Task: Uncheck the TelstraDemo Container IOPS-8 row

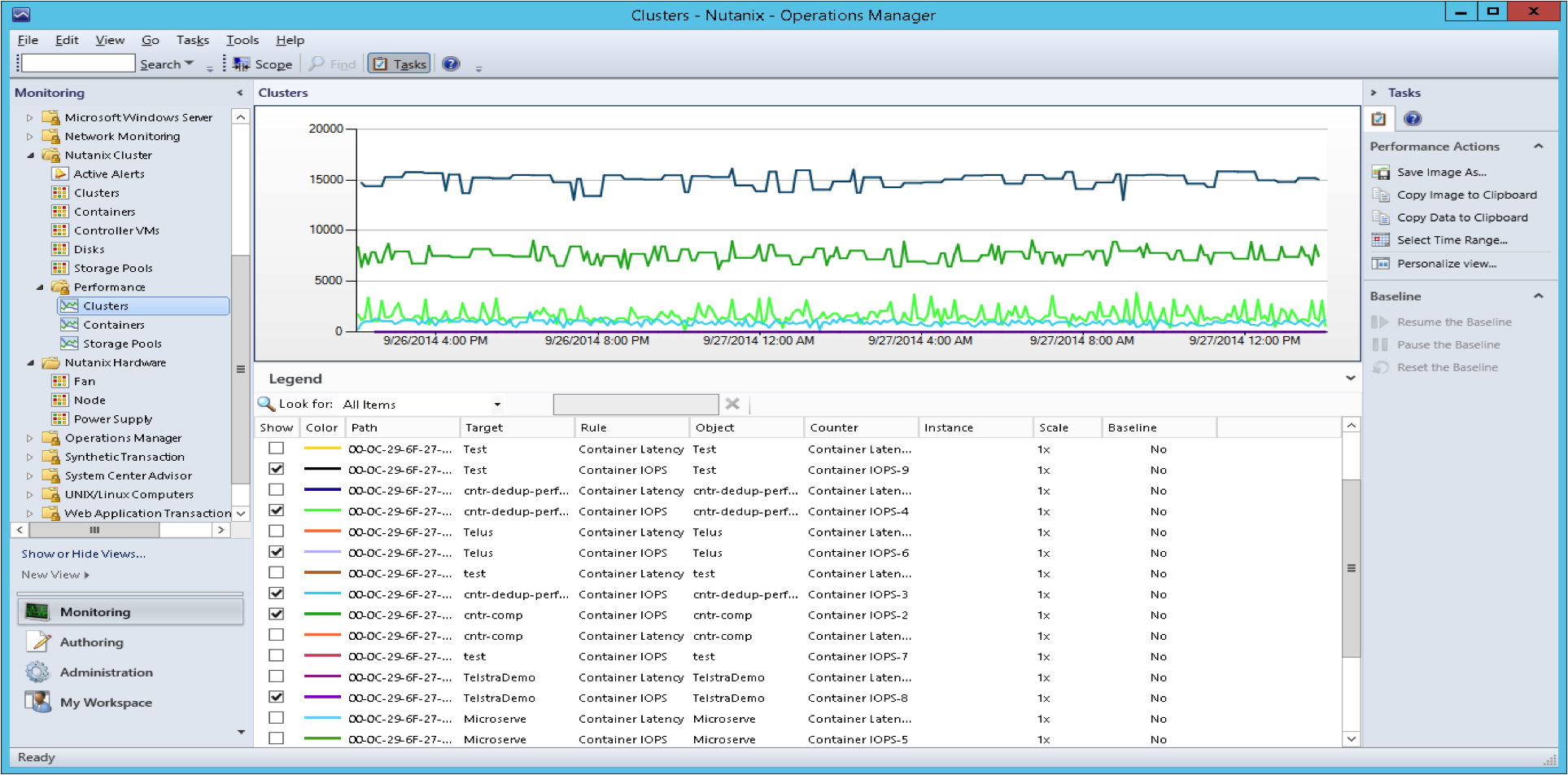Action: [x=277, y=697]
